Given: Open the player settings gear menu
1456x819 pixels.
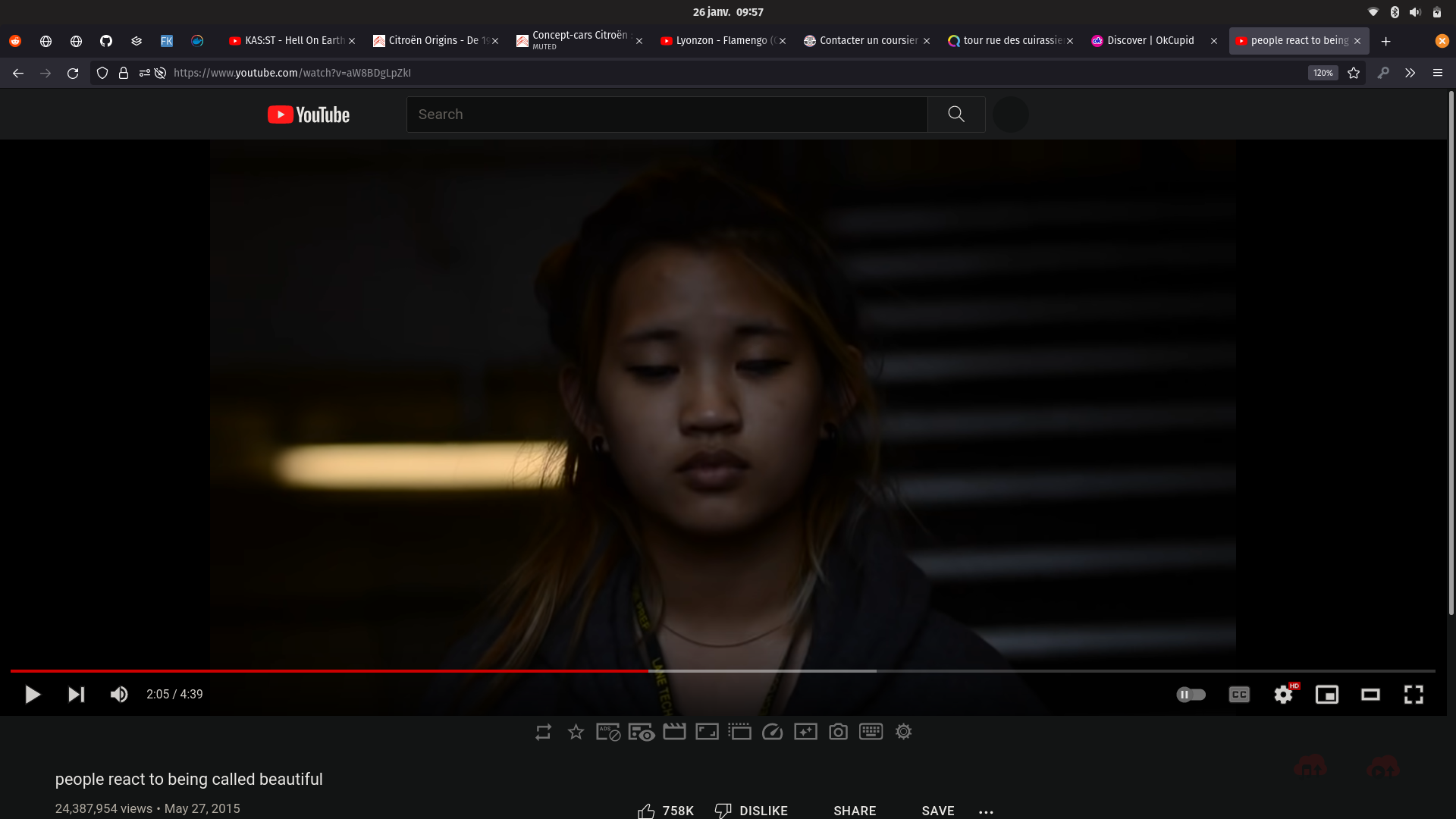Looking at the screenshot, I should (1283, 695).
